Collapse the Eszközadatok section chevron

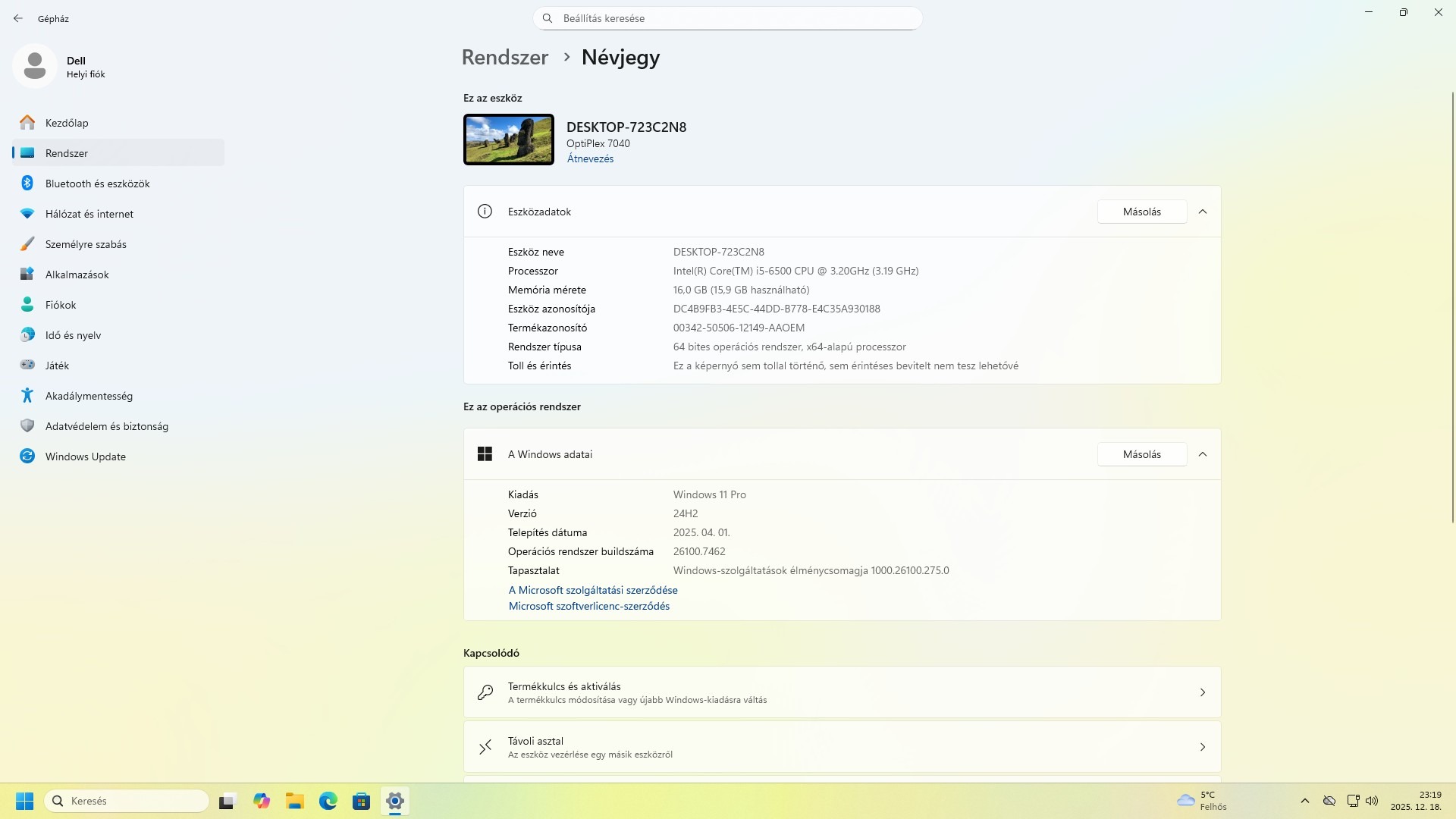click(x=1202, y=212)
